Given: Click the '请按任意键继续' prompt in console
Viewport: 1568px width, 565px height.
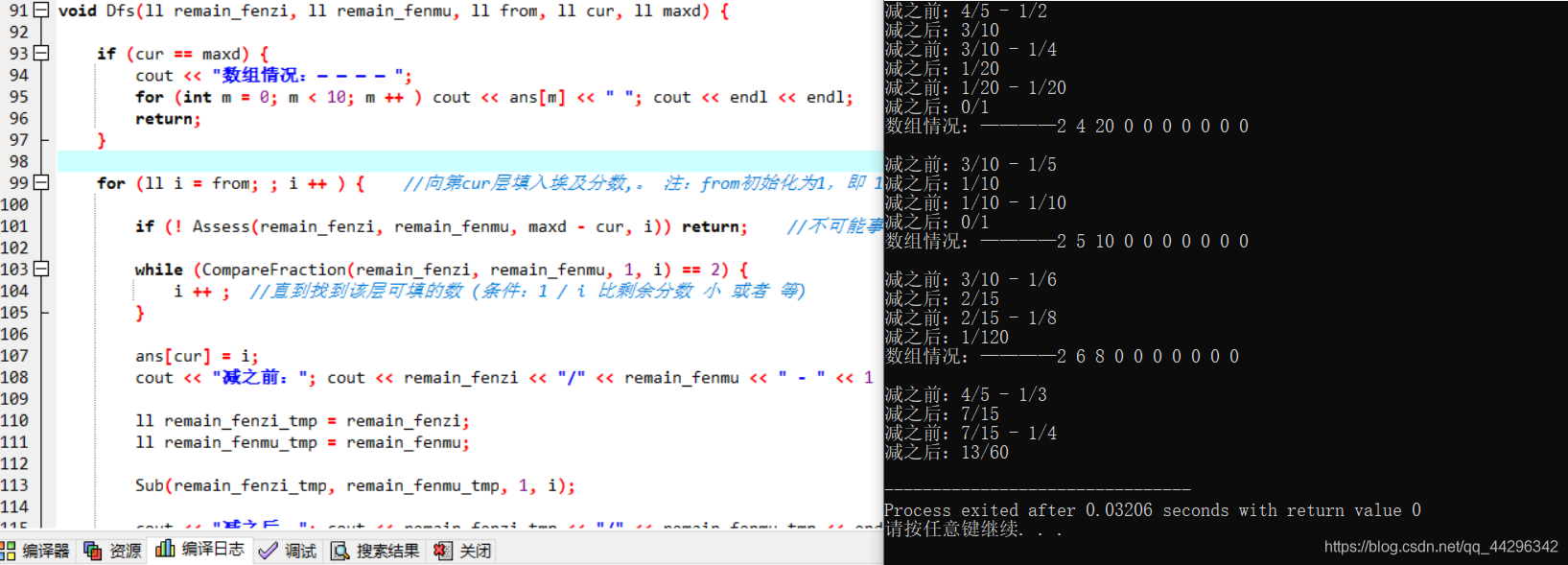Looking at the screenshot, I should coord(973,530).
